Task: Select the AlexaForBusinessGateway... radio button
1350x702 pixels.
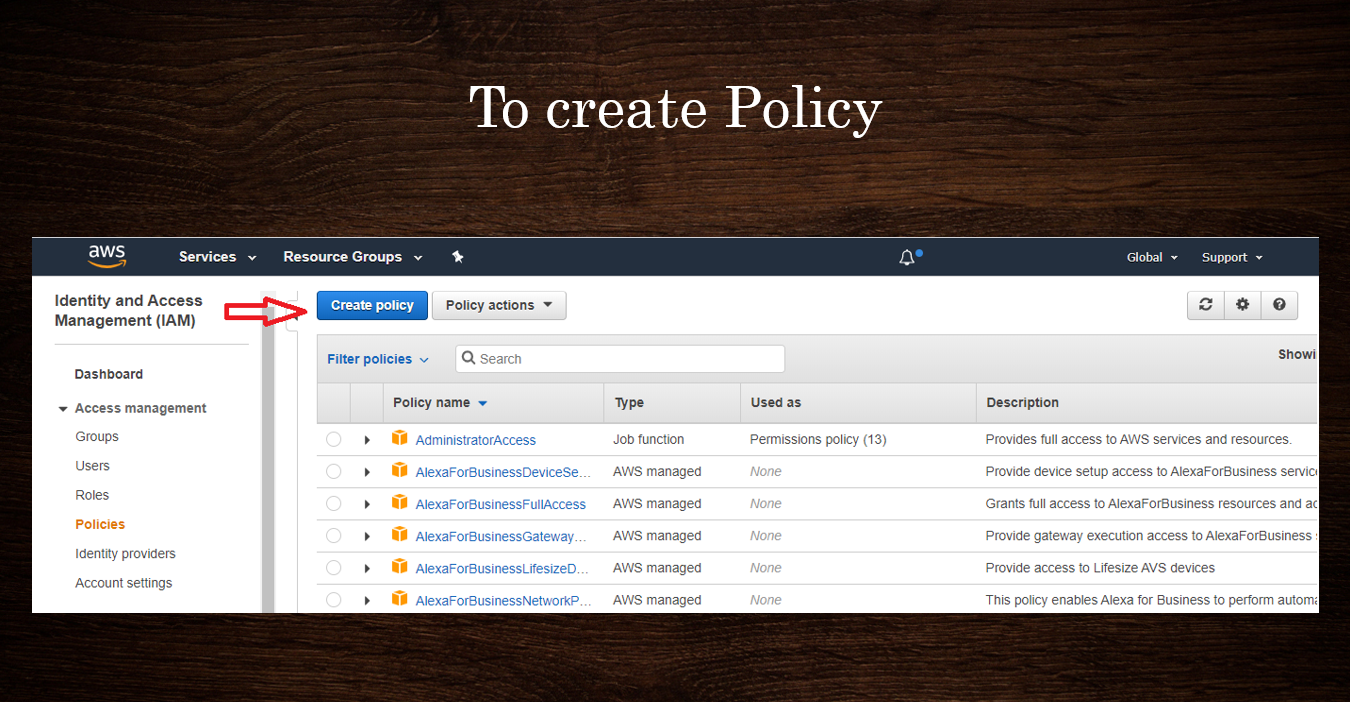Action: [x=334, y=535]
